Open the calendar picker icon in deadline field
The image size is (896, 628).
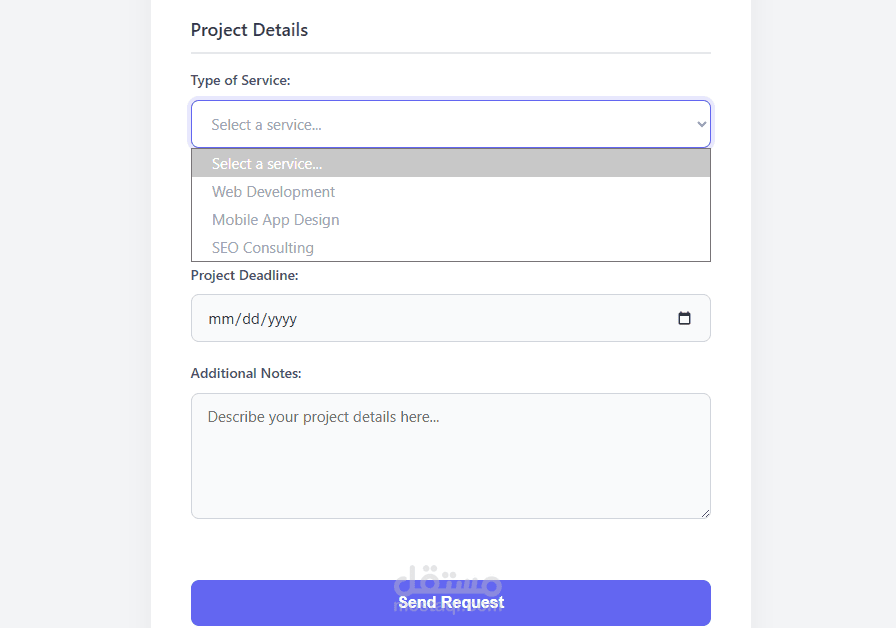[684, 319]
